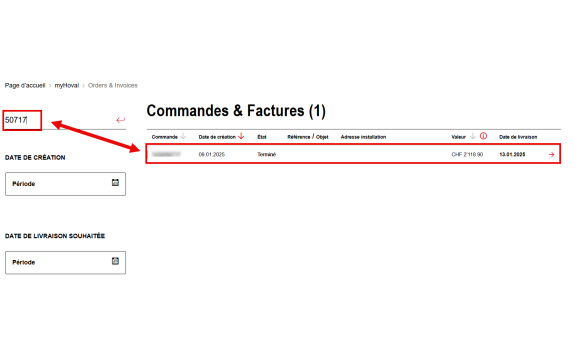Open the myHoval breadcrumb link
This screenshot has height=363, width=580.
[67, 85]
